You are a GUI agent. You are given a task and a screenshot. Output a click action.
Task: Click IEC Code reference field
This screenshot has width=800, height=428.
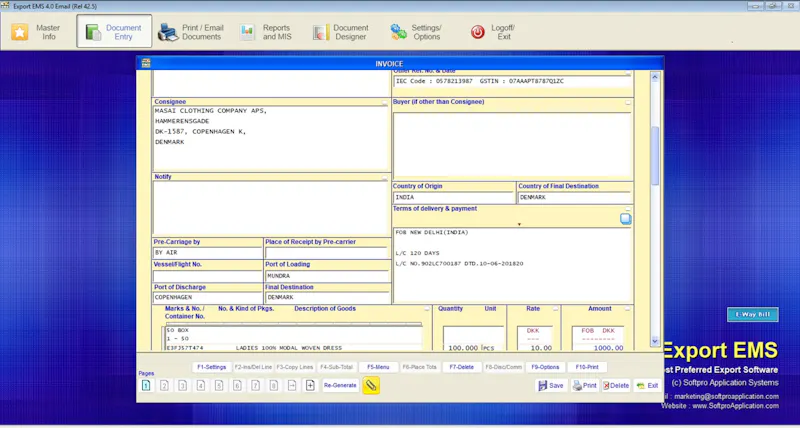(512, 82)
